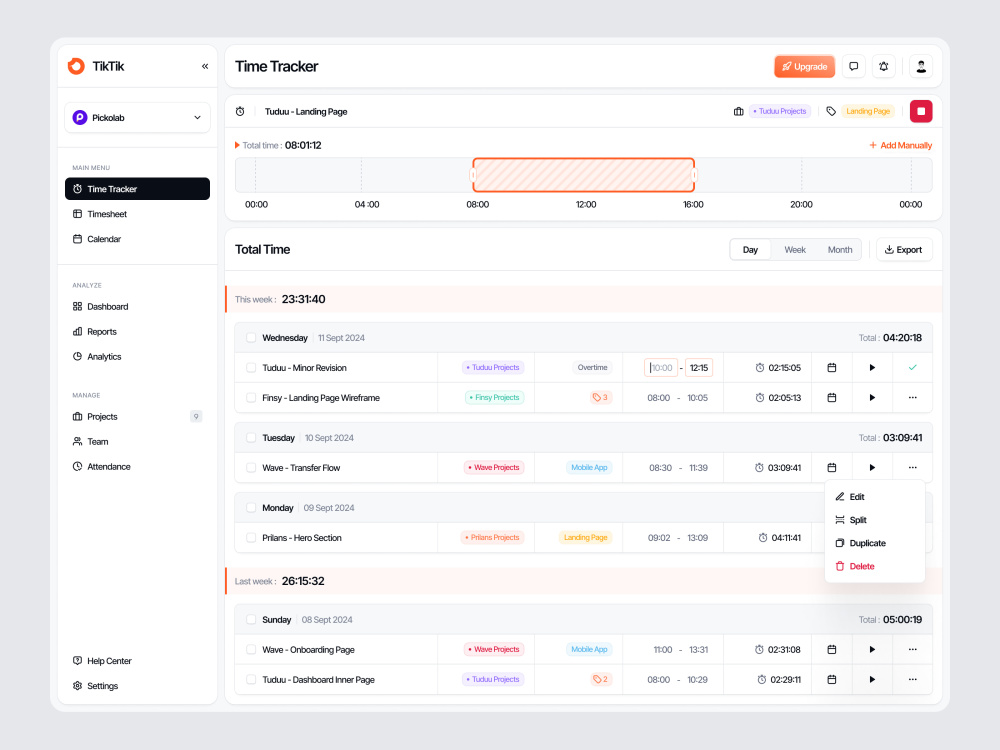
Task: Switch to the Month view tab
Action: [x=839, y=250]
